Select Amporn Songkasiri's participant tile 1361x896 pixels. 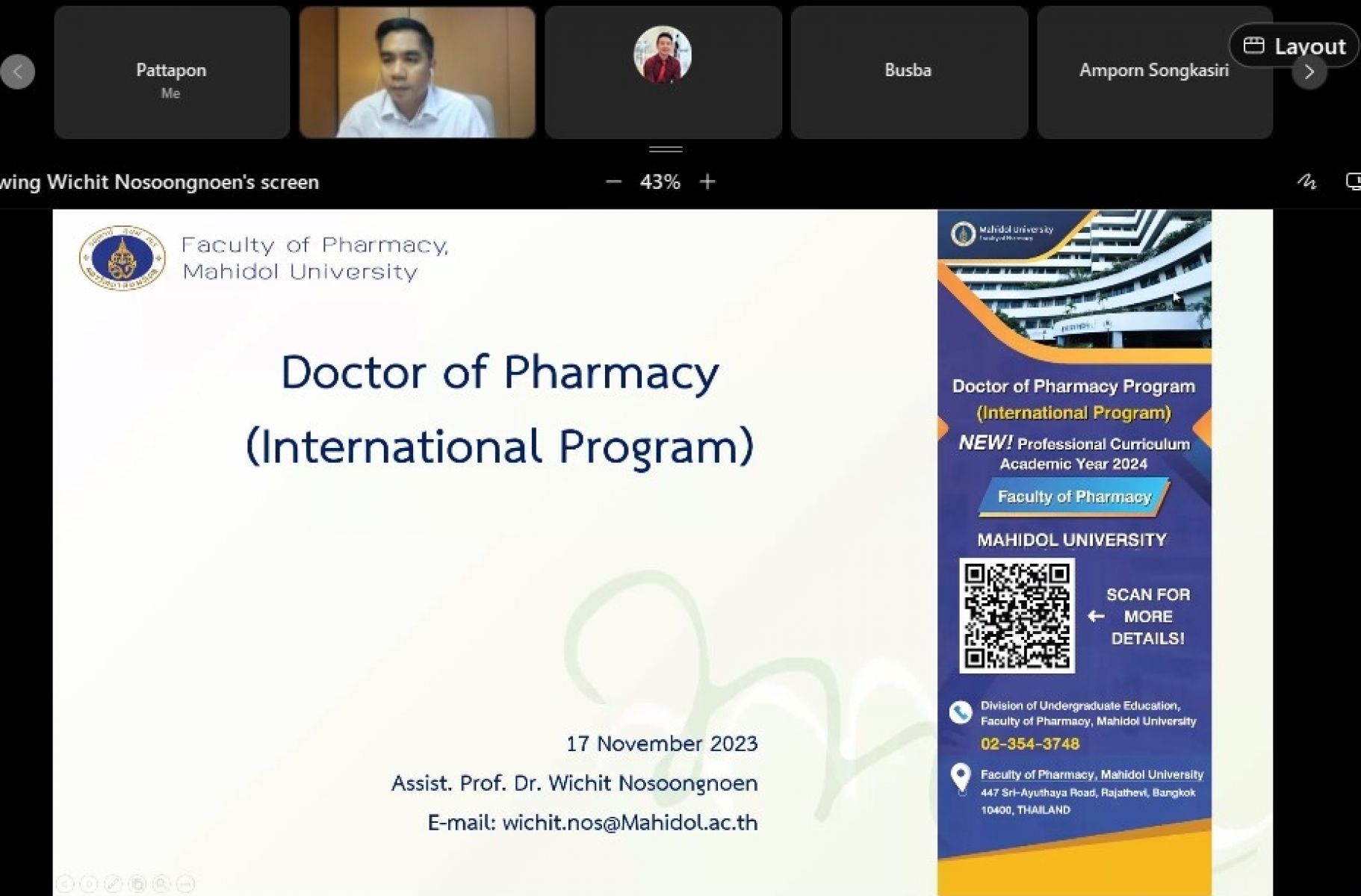tap(1155, 72)
